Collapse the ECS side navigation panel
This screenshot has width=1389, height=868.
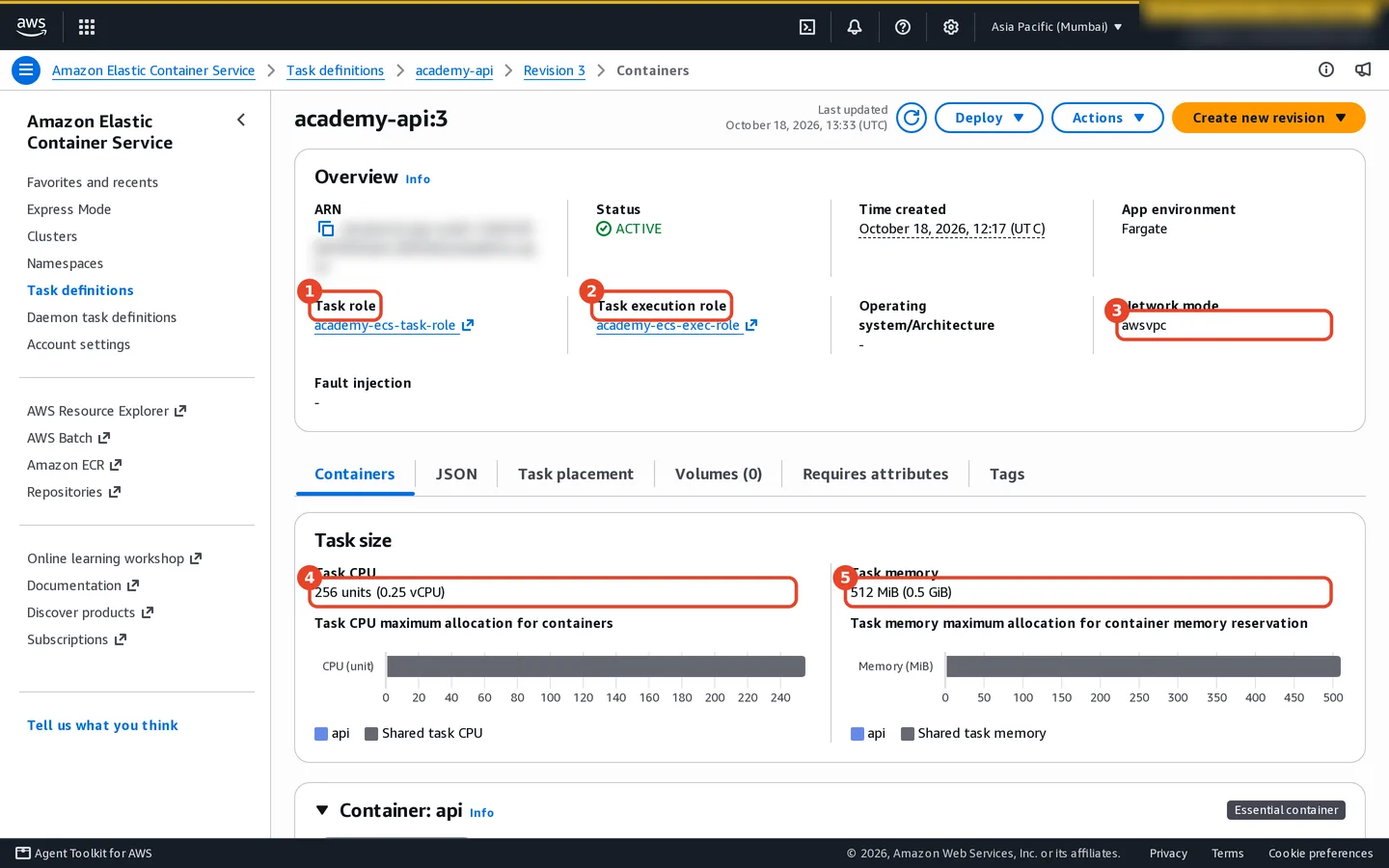point(241,120)
